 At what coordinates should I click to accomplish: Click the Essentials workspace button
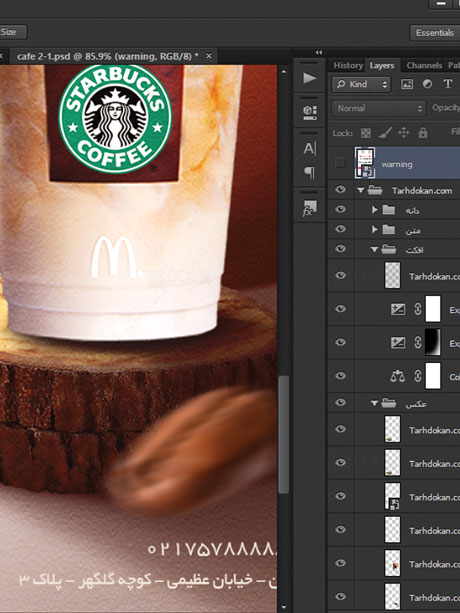(435, 33)
